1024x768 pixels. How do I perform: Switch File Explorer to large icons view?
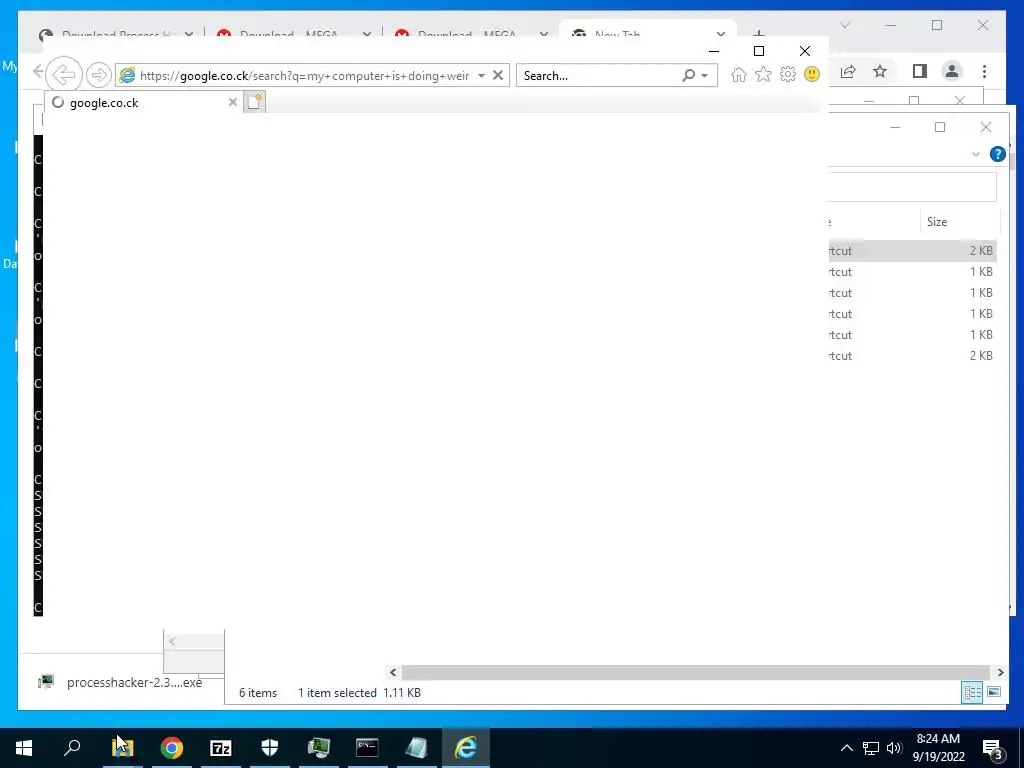(994, 692)
